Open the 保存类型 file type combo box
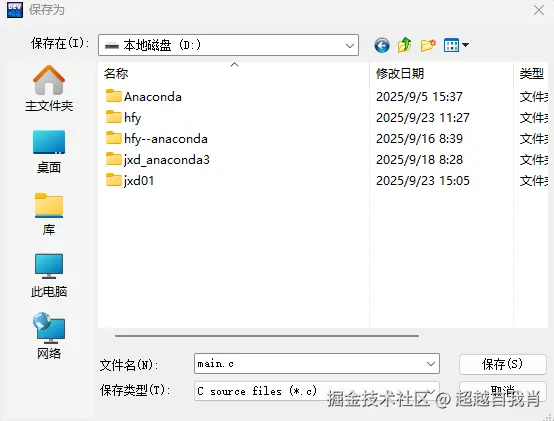 [317, 391]
